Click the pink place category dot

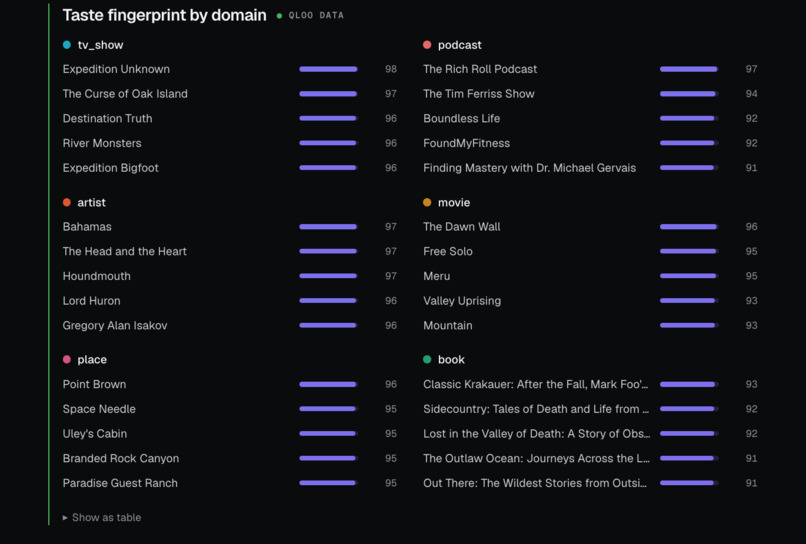67,359
